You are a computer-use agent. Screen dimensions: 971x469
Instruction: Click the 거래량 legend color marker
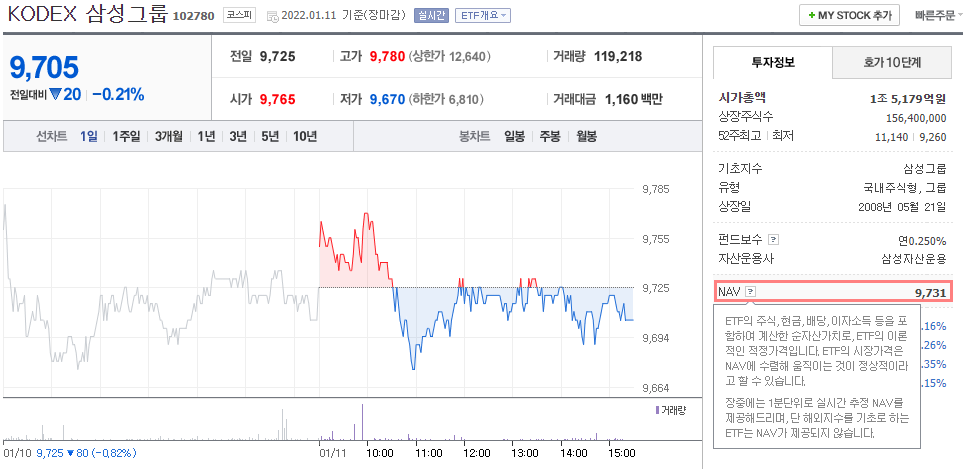coord(657,410)
